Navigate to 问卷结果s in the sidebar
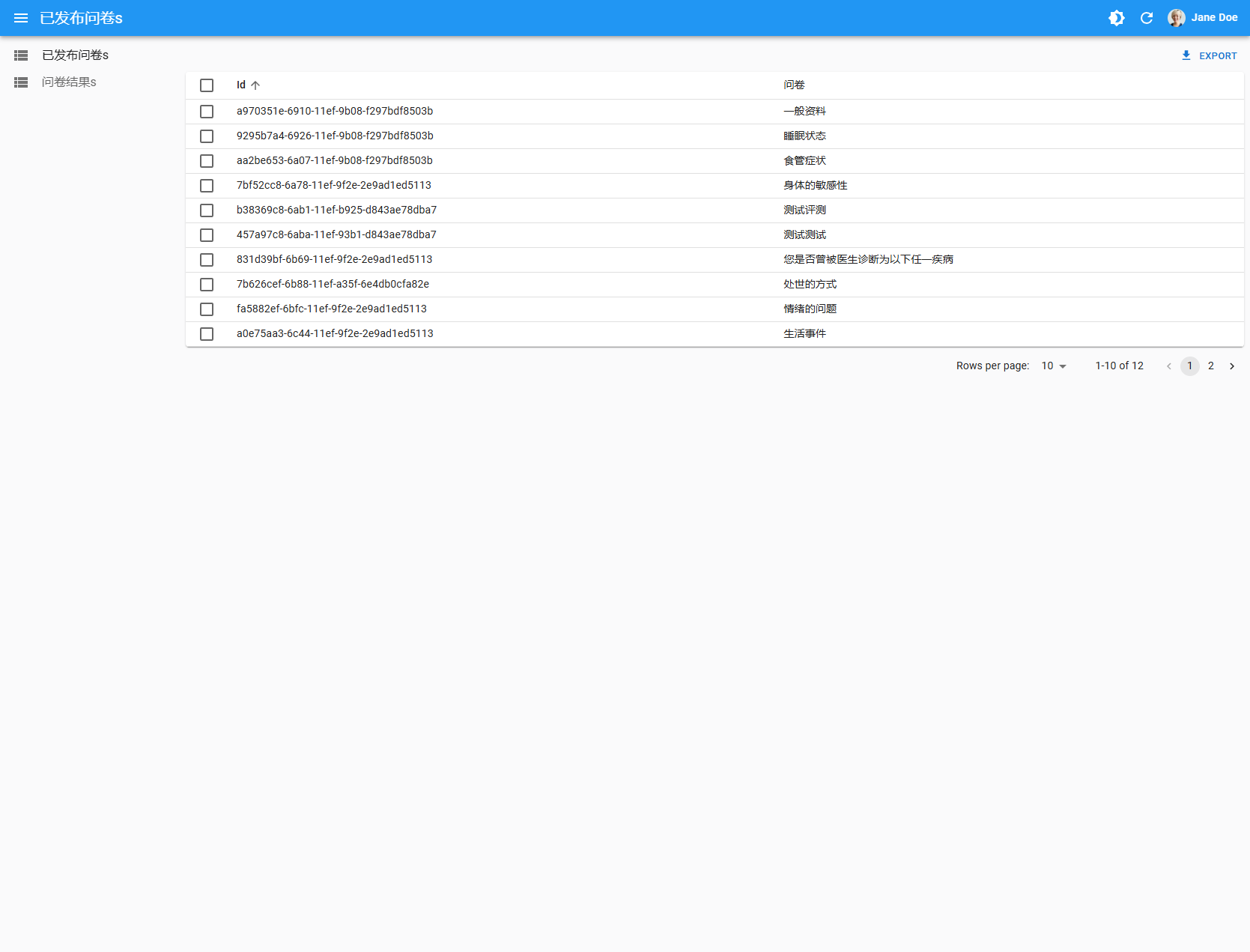Image resolution: width=1250 pixels, height=952 pixels. pyautogui.click(x=69, y=82)
